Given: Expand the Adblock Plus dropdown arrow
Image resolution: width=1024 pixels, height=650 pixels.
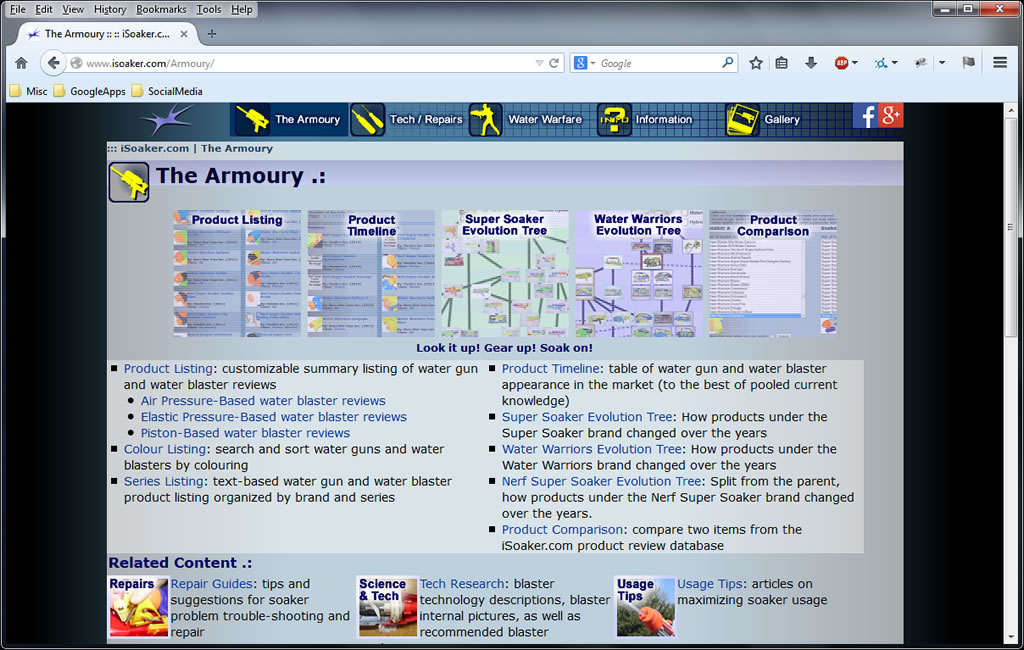Looking at the screenshot, I should tap(855, 63).
